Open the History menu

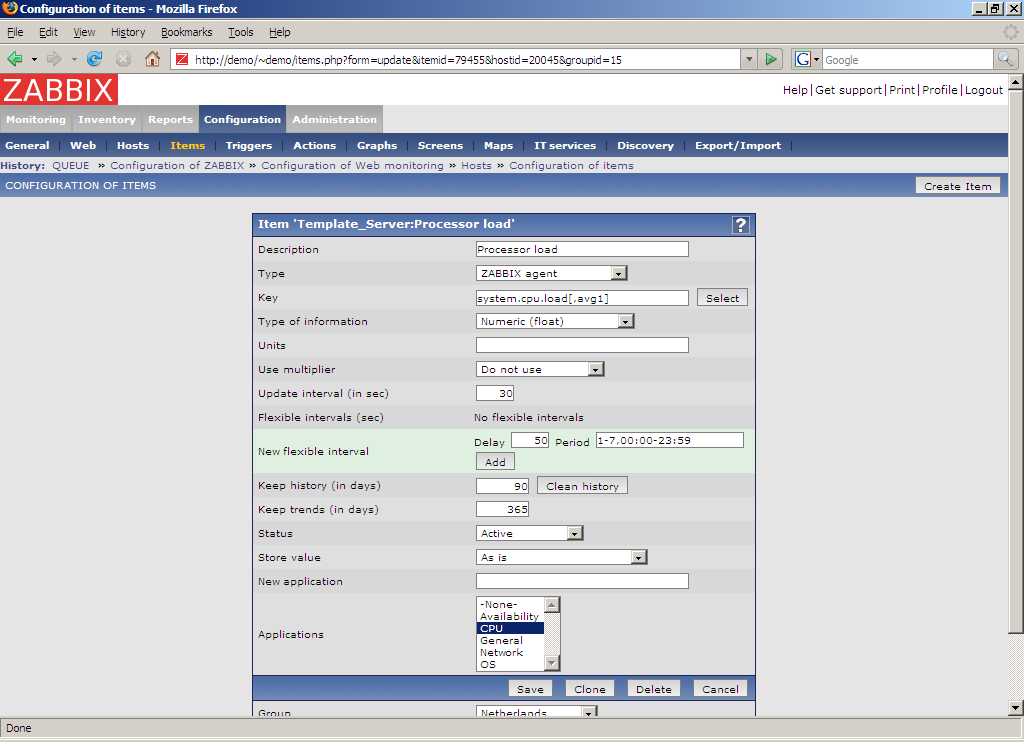coord(128,32)
